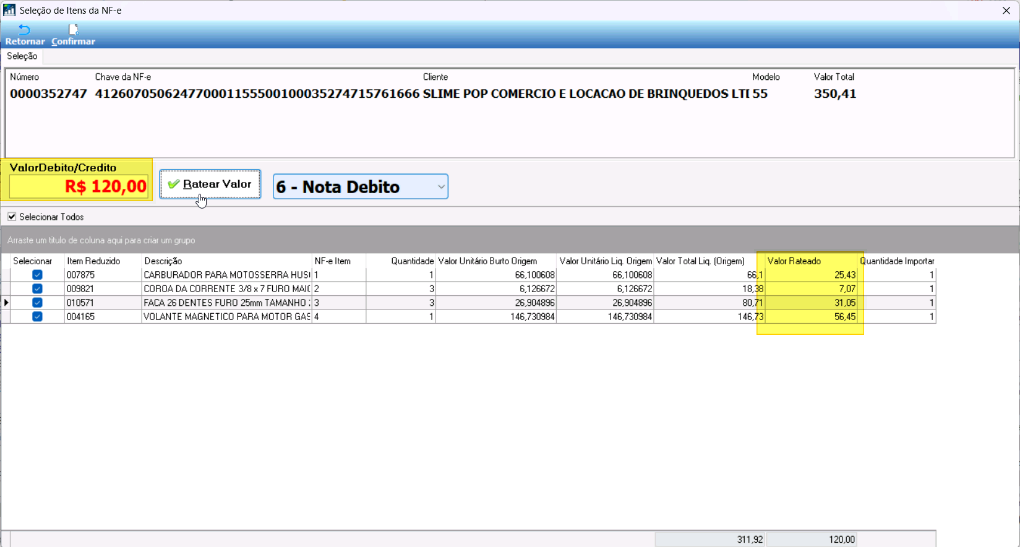1020x547 pixels.
Task: Uncheck the row for item 007875
Action: tap(37, 275)
